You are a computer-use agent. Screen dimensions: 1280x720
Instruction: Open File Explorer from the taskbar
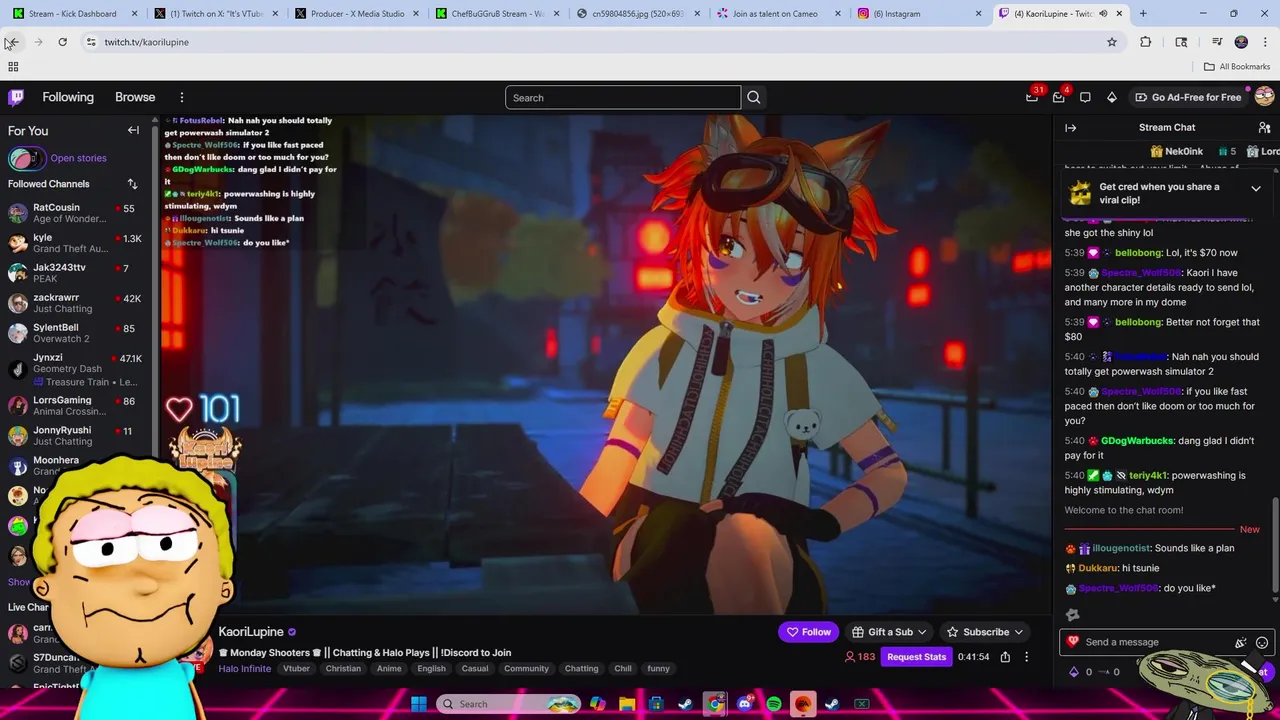627,704
